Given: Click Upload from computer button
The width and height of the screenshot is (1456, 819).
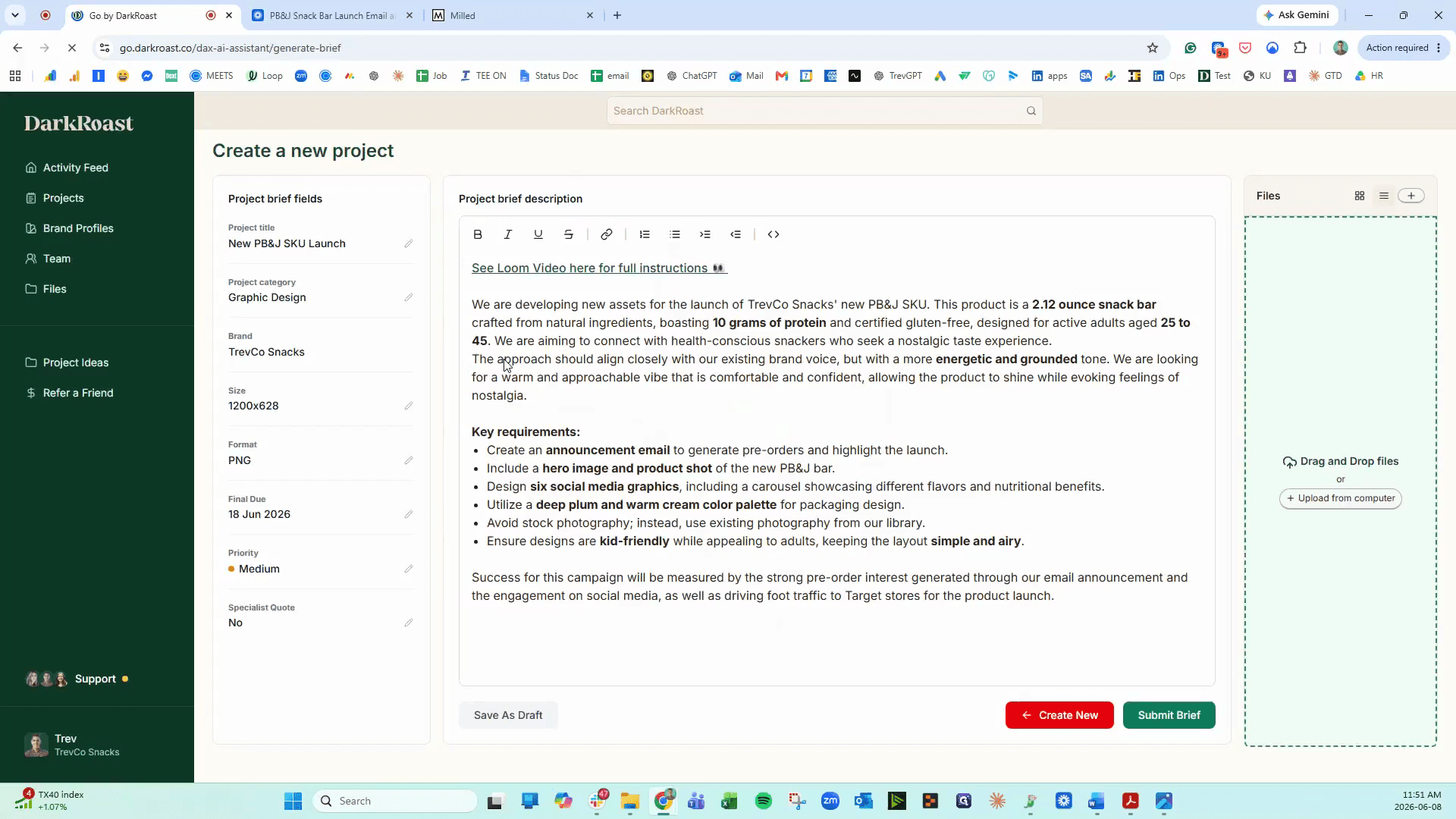Looking at the screenshot, I should tap(1340, 498).
